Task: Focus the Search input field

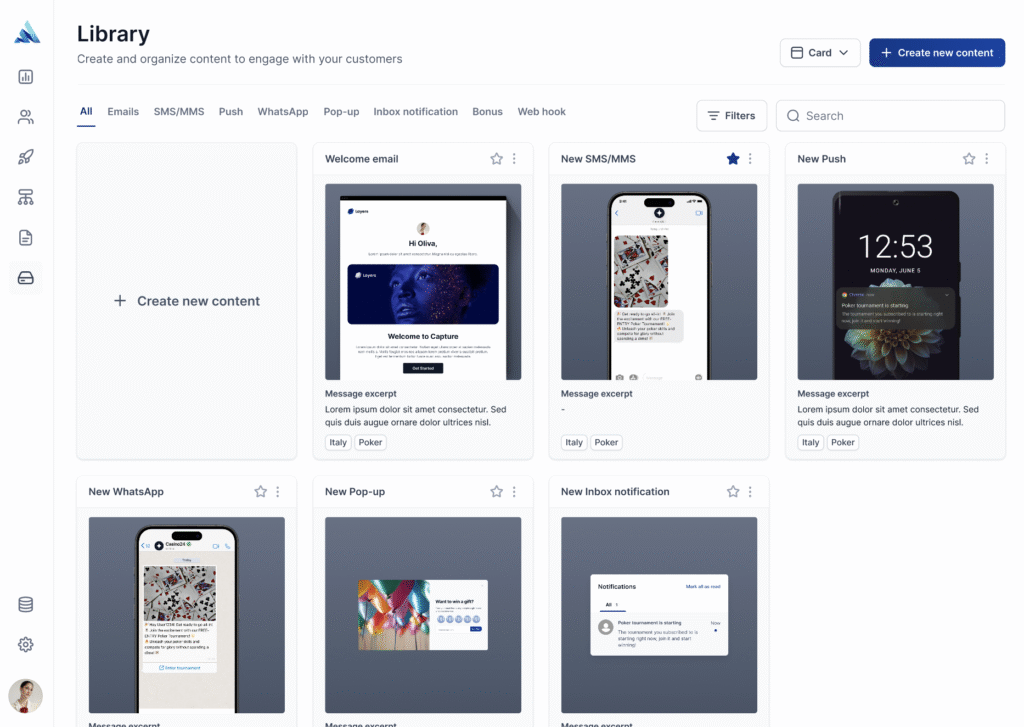Action: click(890, 116)
